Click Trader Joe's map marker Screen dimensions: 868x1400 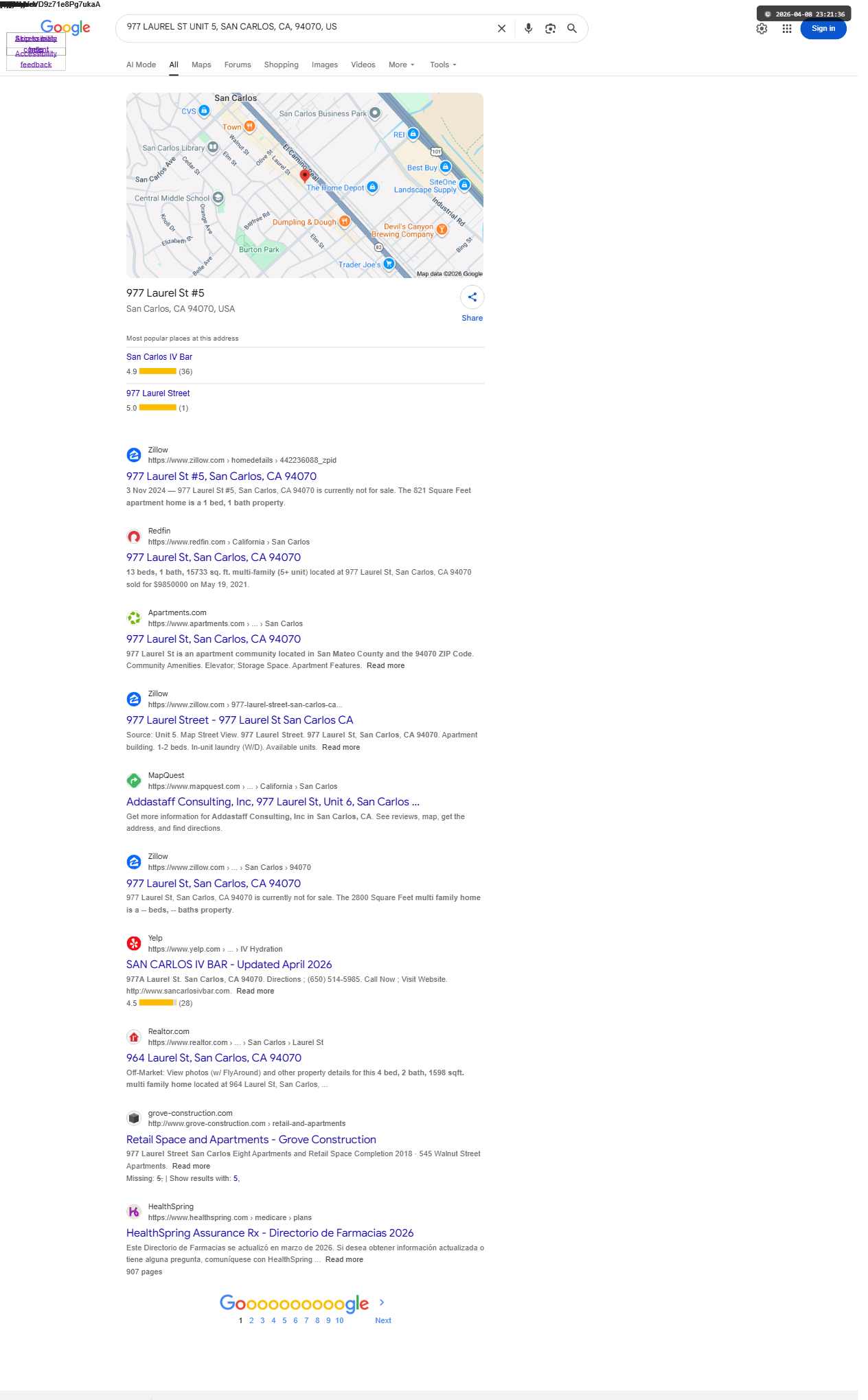[x=389, y=264]
